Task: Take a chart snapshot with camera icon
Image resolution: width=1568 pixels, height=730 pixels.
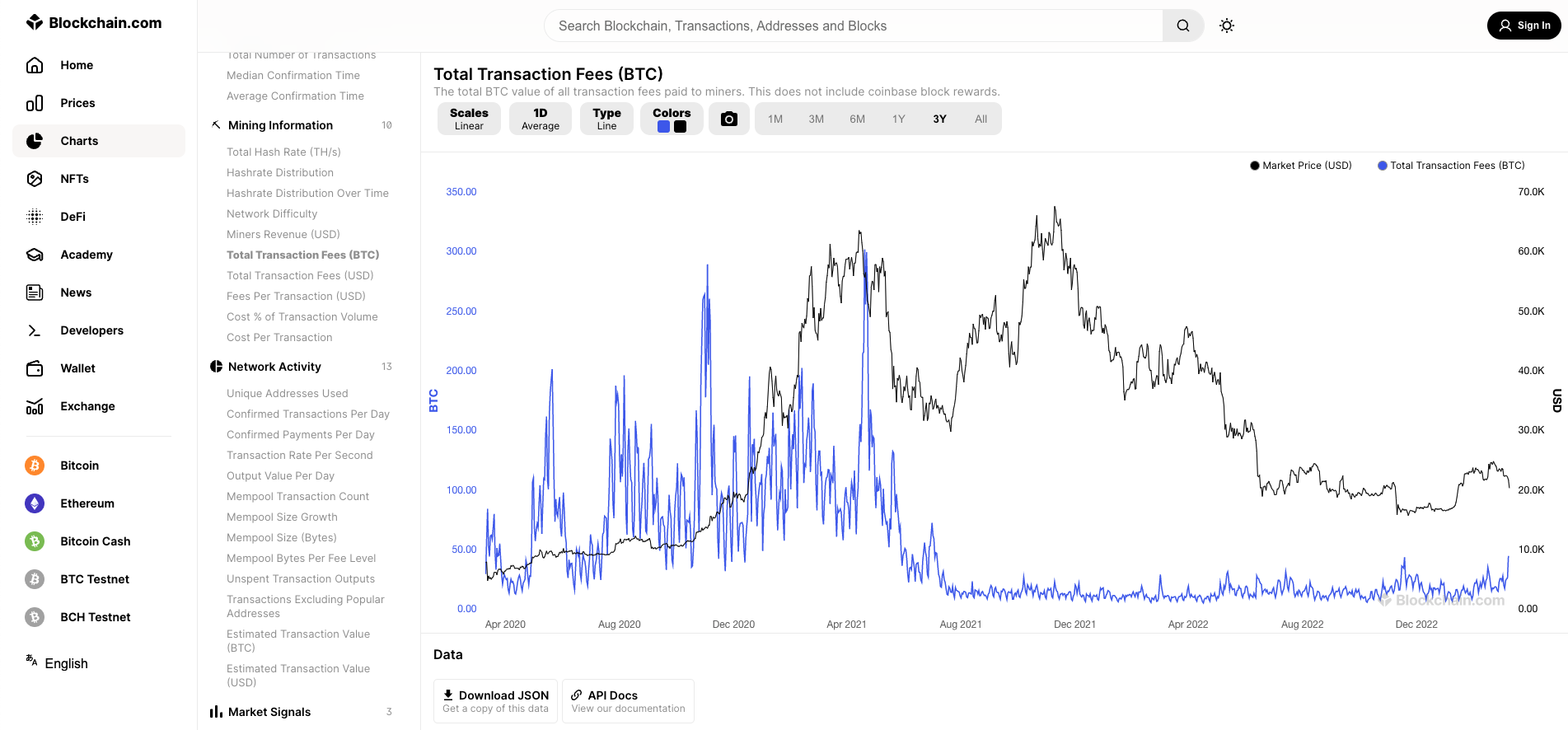Action: [x=729, y=119]
